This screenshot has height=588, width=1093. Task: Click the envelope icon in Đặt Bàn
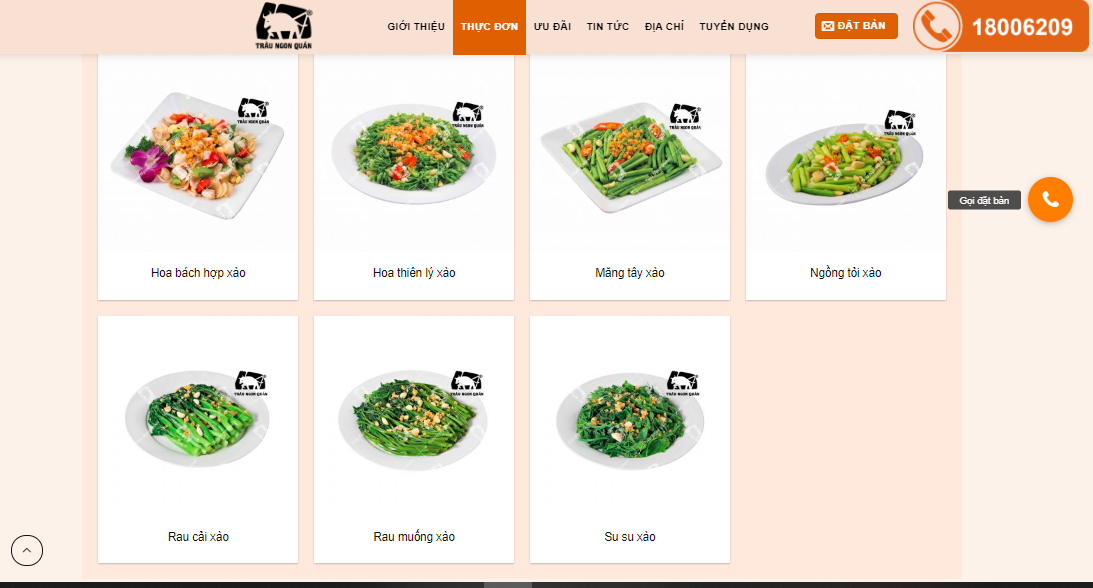pyautogui.click(x=827, y=26)
